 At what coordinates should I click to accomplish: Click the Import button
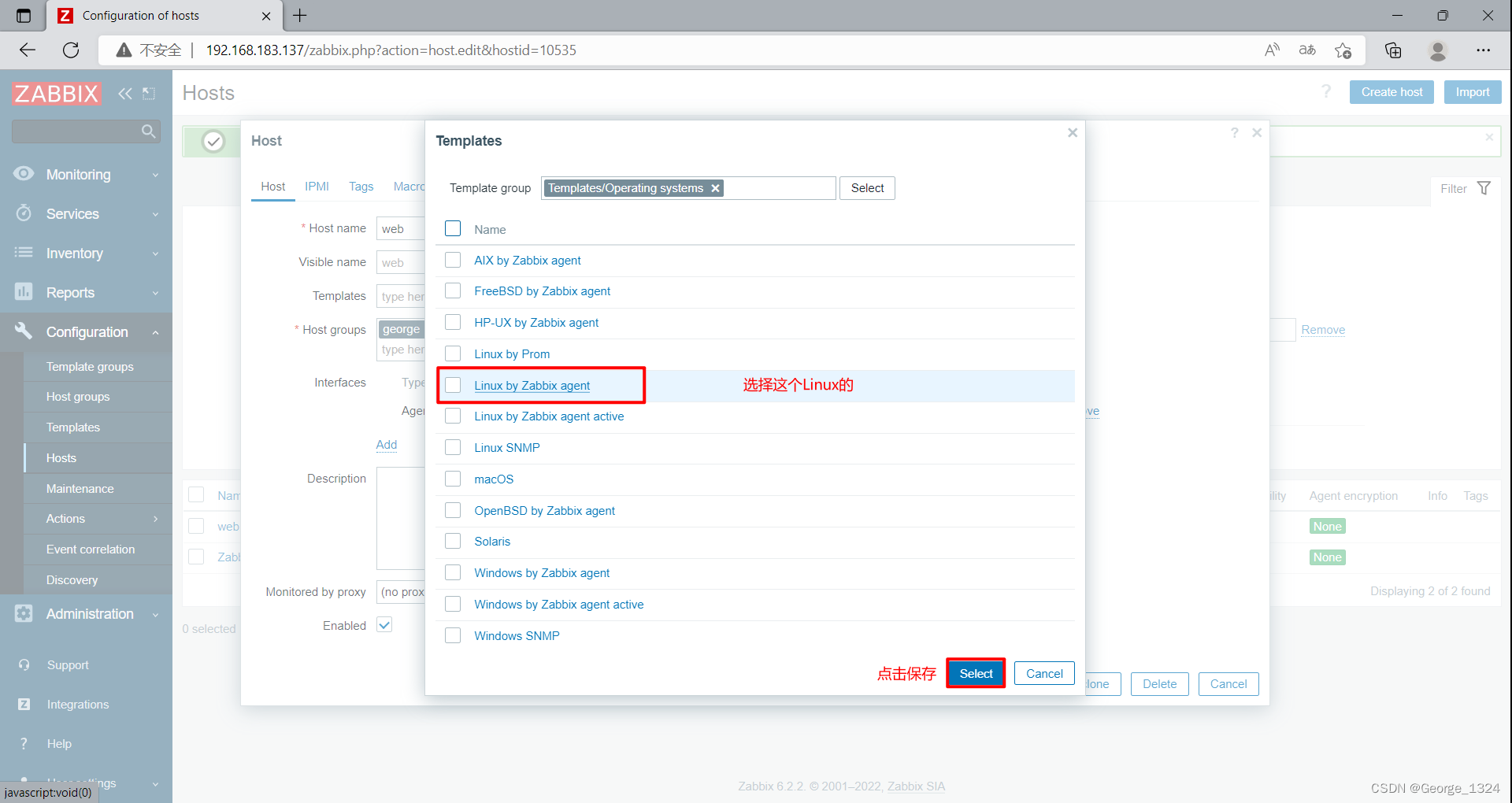(x=1473, y=92)
